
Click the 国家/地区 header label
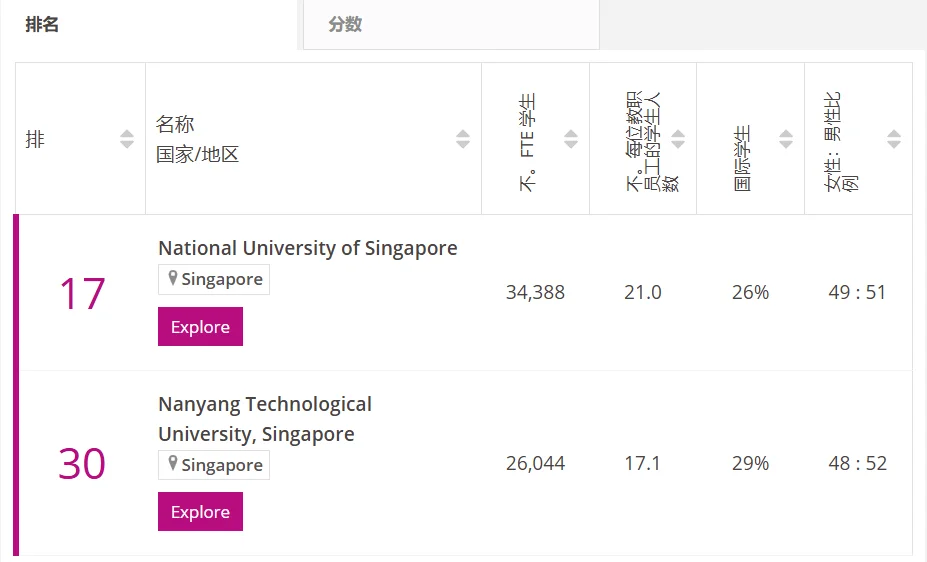pos(197,155)
